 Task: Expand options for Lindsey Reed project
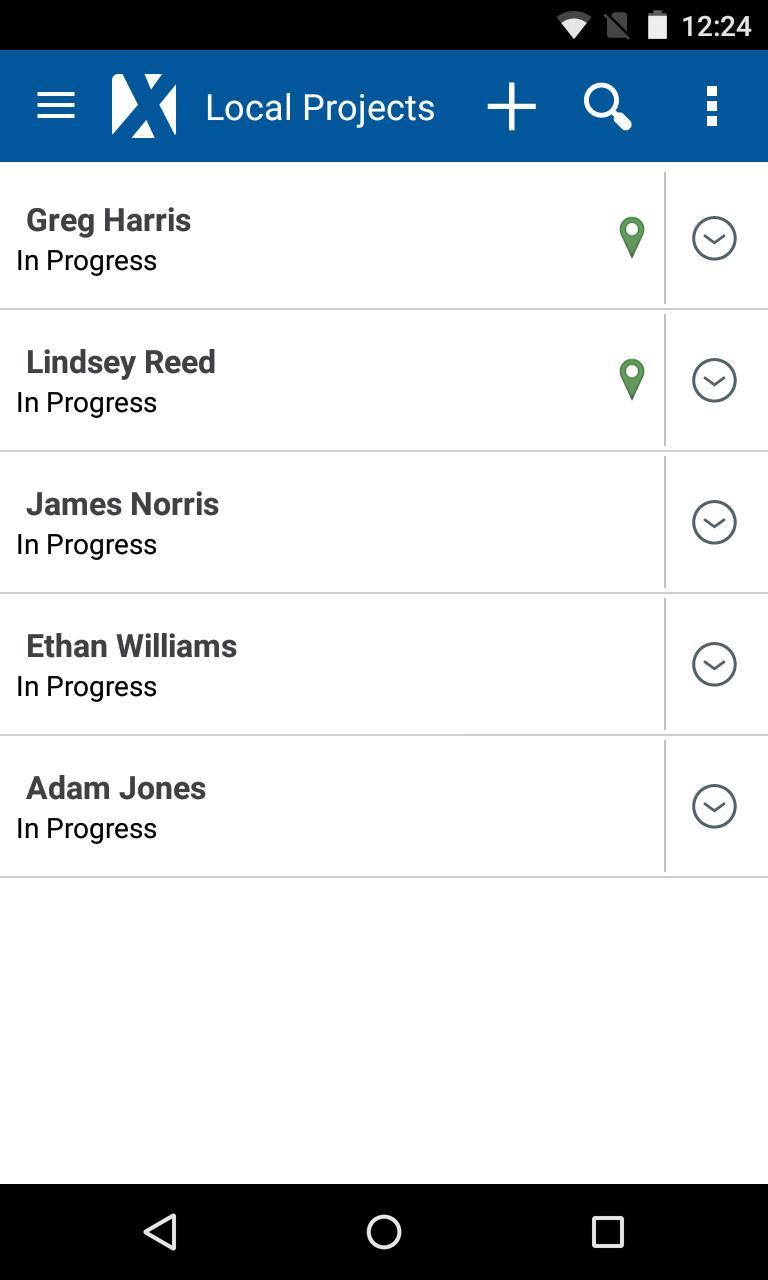[714, 380]
